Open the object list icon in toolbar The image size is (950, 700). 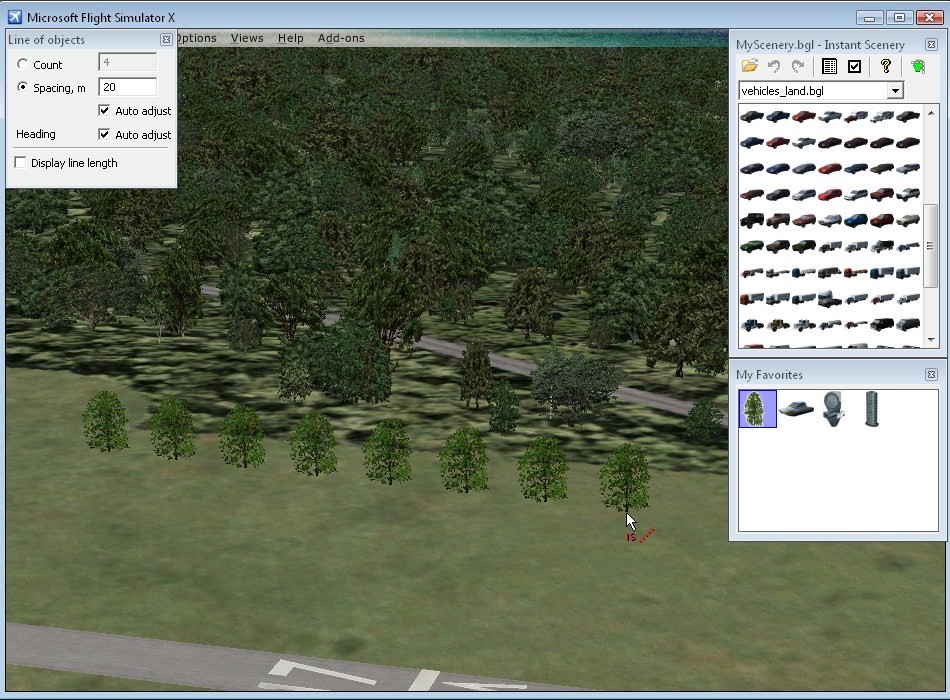coord(829,67)
